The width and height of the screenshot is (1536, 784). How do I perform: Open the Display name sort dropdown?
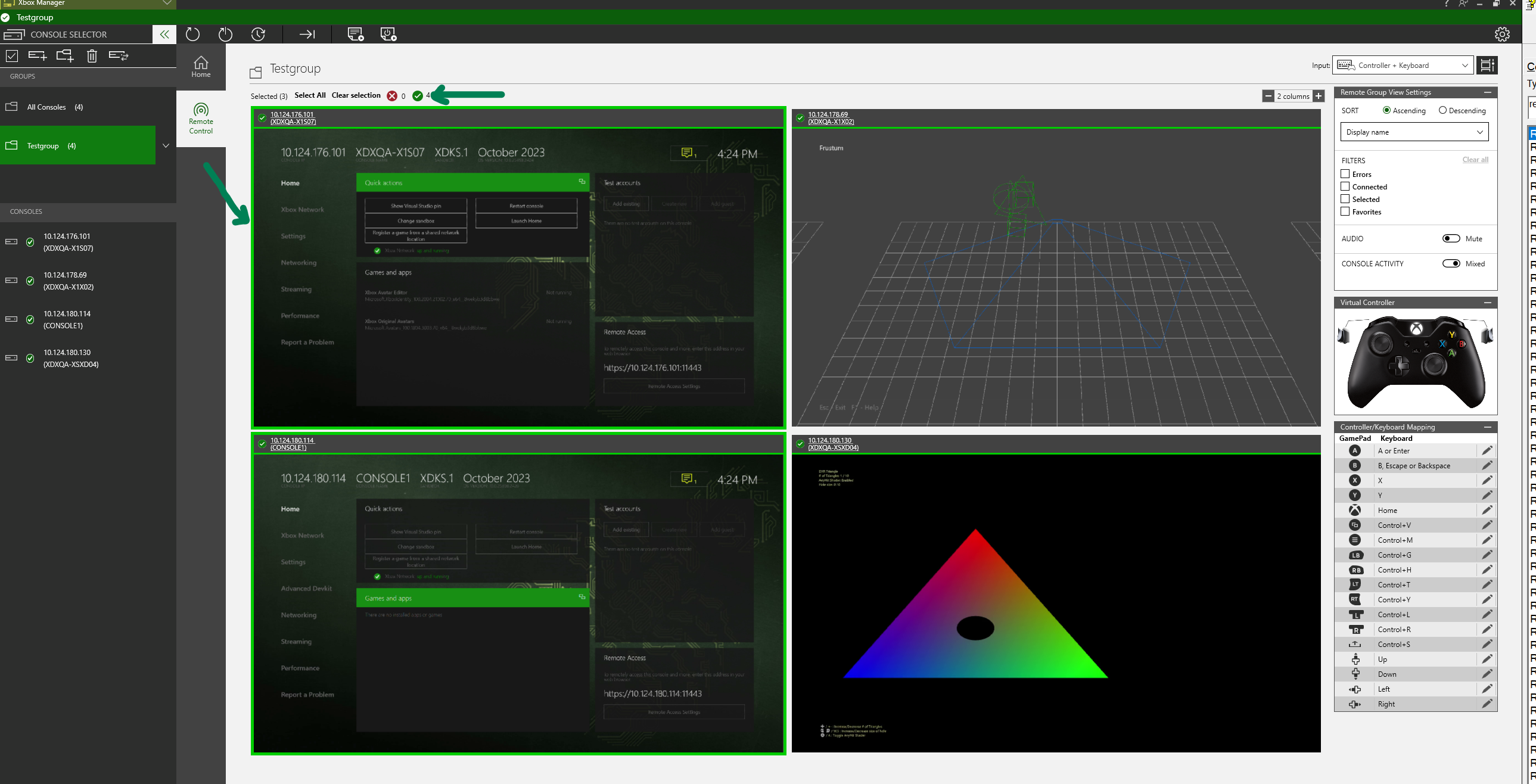coord(1414,132)
